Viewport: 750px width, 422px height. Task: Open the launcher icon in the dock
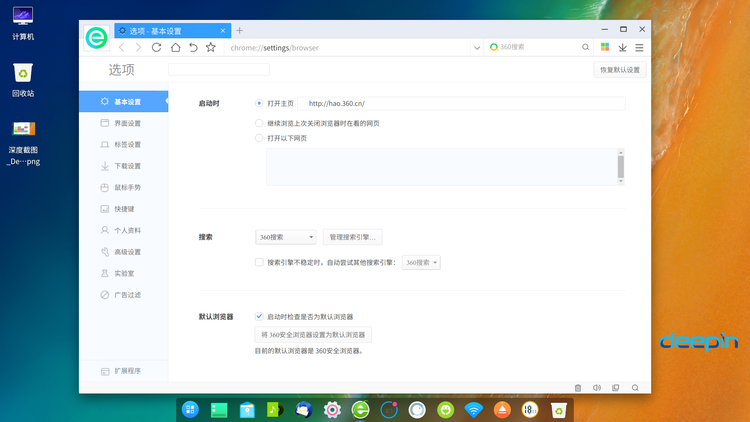pos(190,410)
